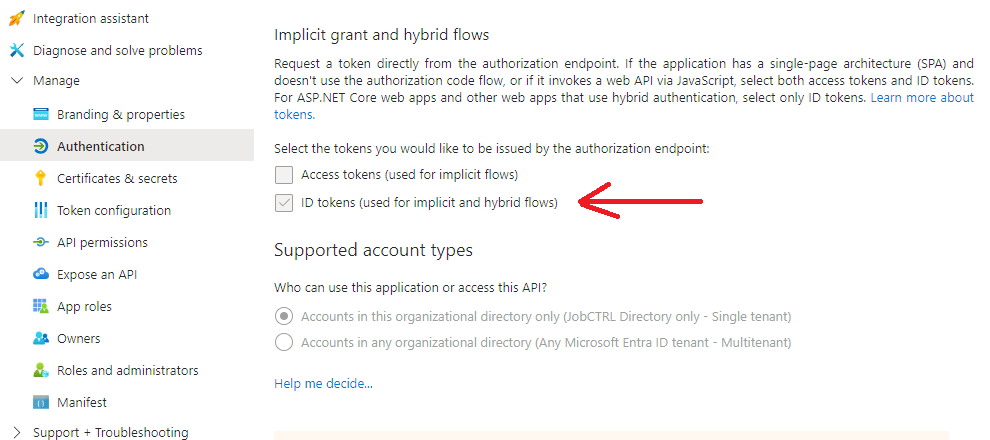Viewport: 990px width, 440px height.
Task: Select the Multitenant accounts radio button
Action: 284,343
